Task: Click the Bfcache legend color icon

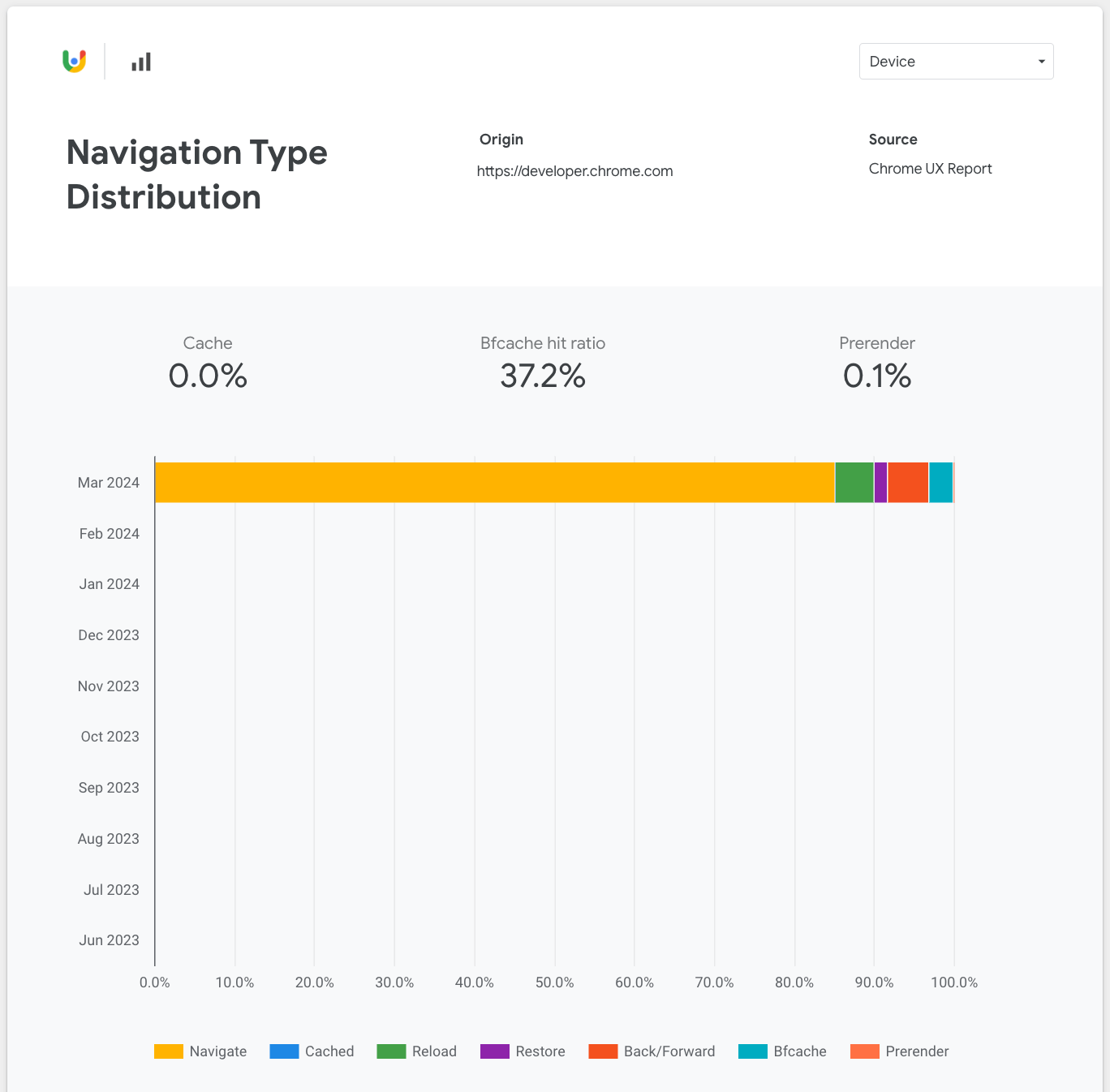Action: pos(751,1051)
